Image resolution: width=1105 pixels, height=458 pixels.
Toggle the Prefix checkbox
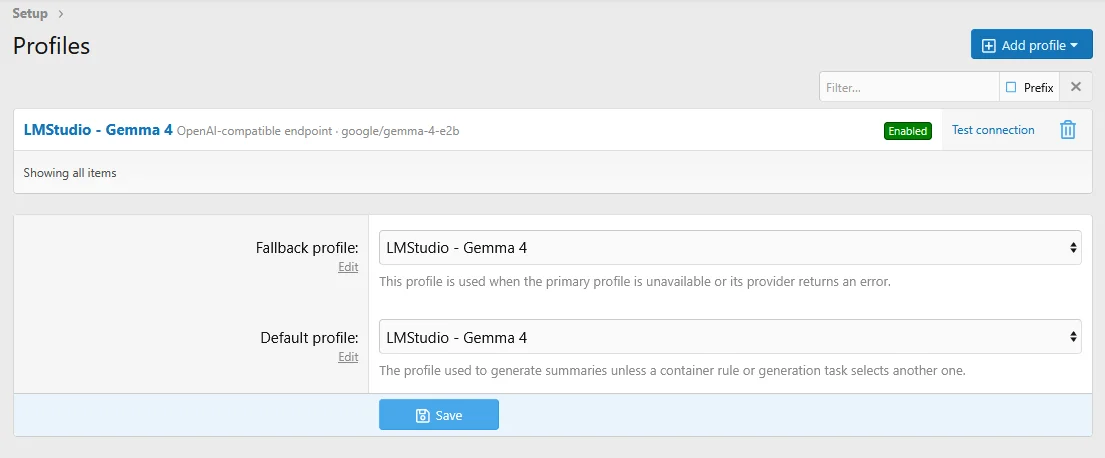point(1011,87)
